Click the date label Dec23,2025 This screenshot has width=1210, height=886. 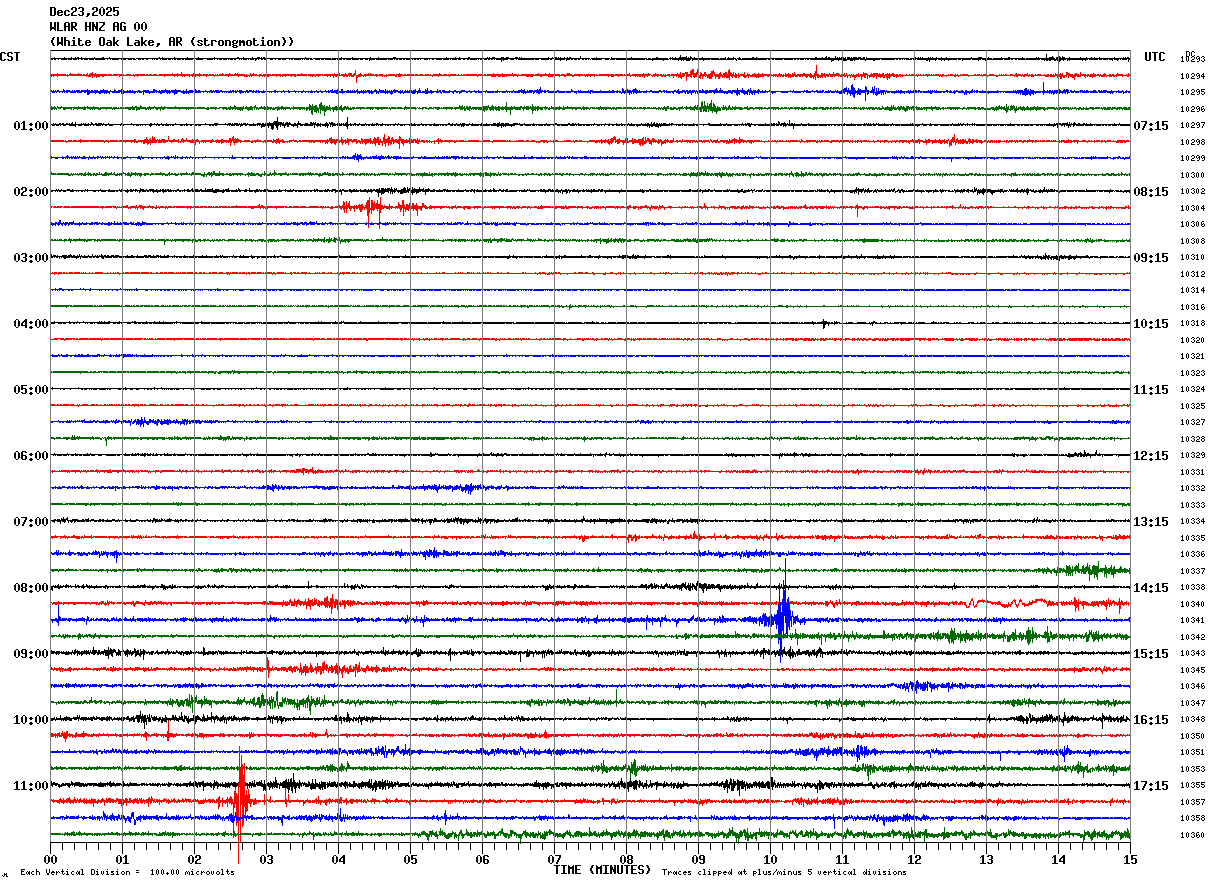(x=84, y=12)
